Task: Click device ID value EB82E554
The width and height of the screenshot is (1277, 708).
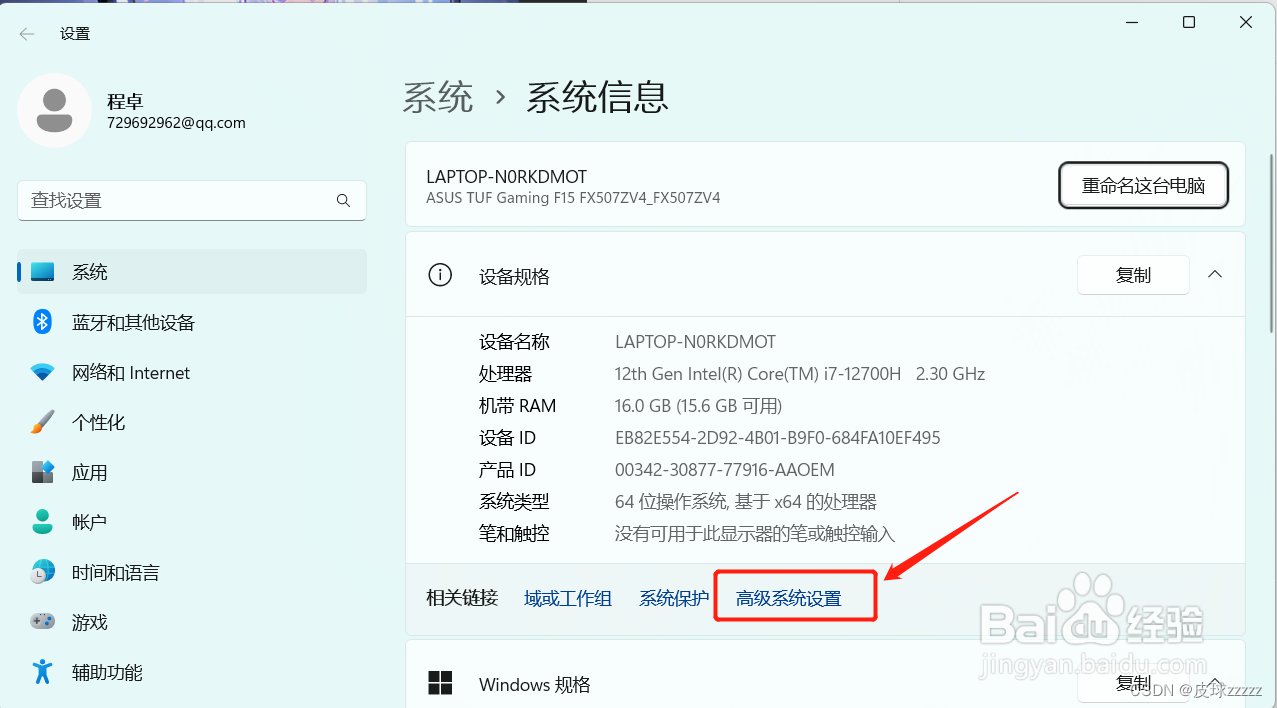Action: point(777,438)
